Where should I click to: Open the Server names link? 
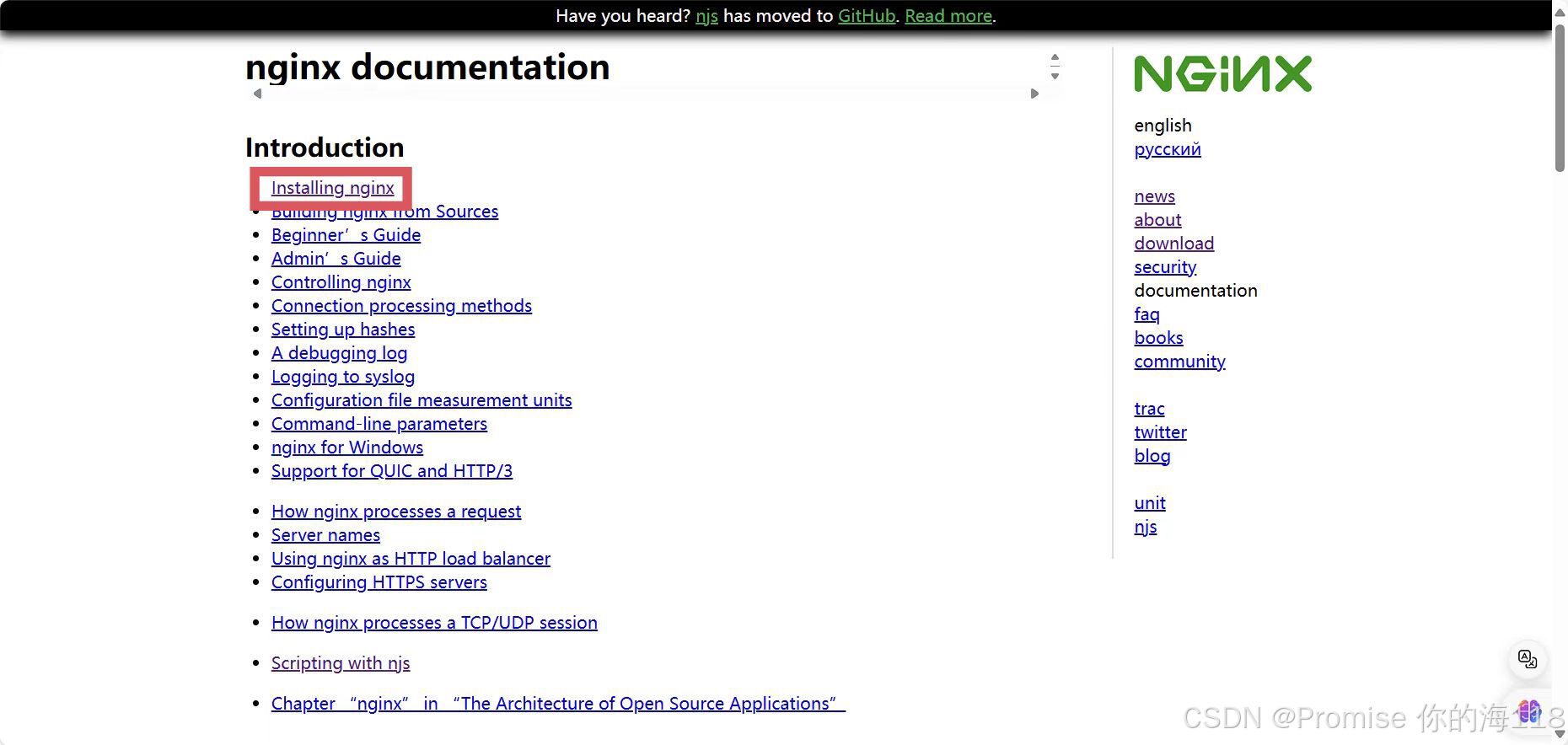pos(325,535)
